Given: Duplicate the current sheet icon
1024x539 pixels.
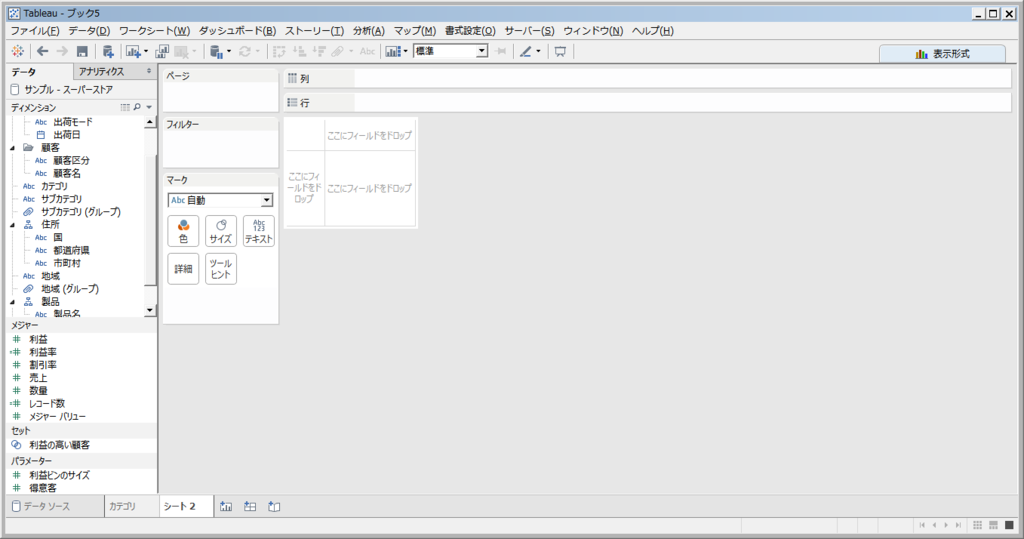Looking at the screenshot, I should [161, 51].
